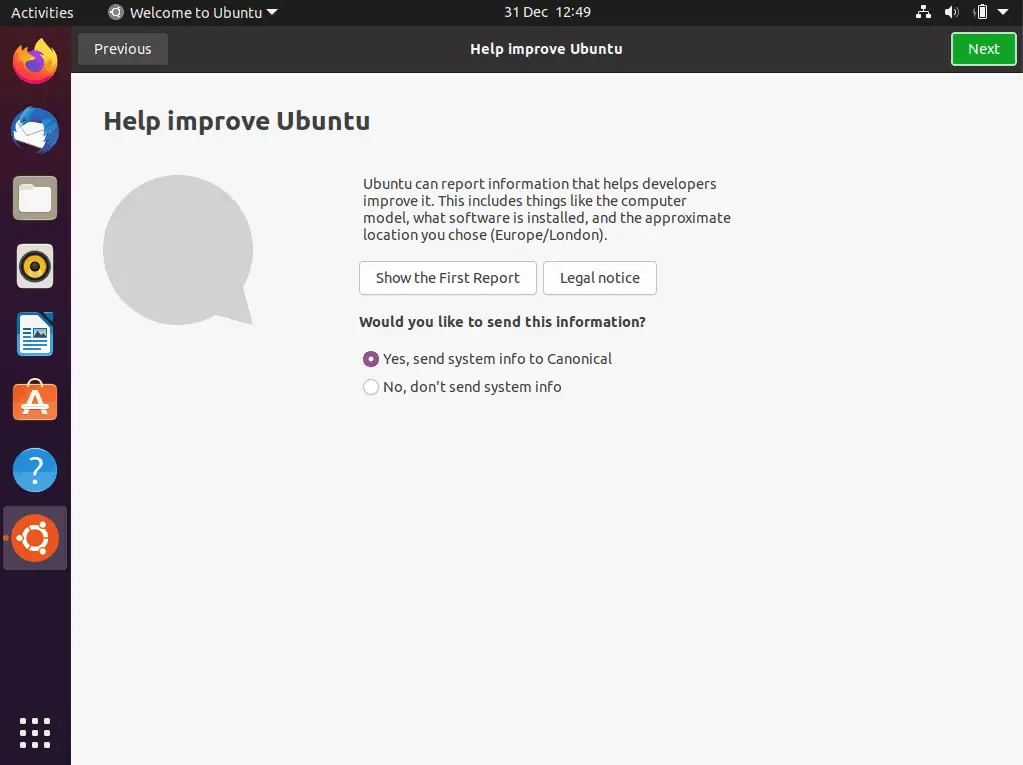The height and width of the screenshot is (765, 1023).
Task: Click the Welcome to Ubuntu dock icon
Action: 35,538
